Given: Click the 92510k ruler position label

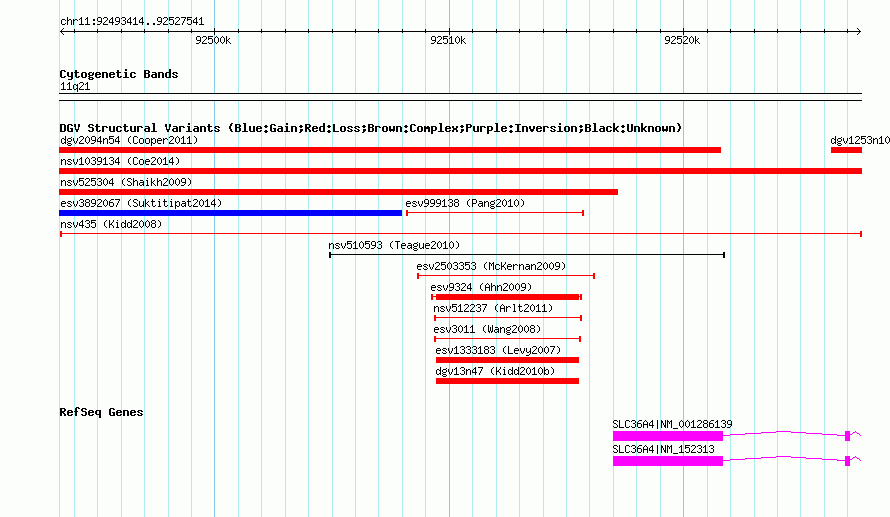Looking at the screenshot, I should pyautogui.click(x=448, y=40).
